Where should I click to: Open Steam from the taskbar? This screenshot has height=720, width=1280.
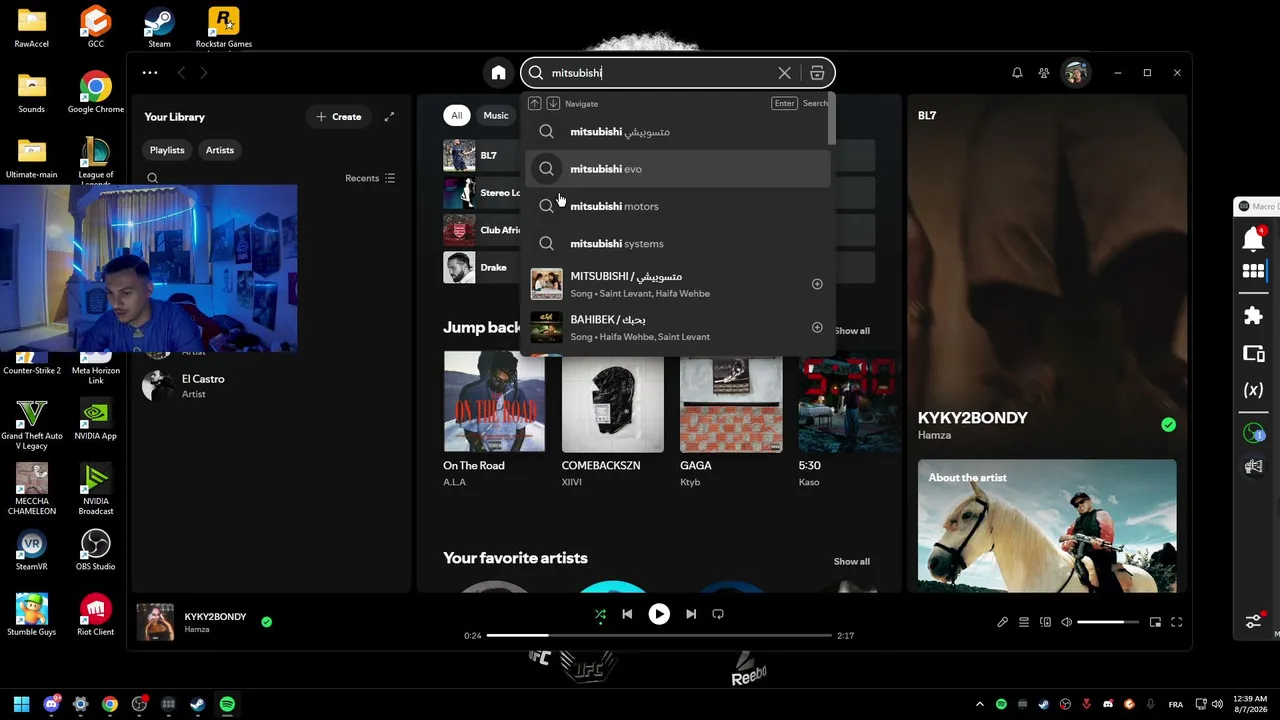pos(198,704)
